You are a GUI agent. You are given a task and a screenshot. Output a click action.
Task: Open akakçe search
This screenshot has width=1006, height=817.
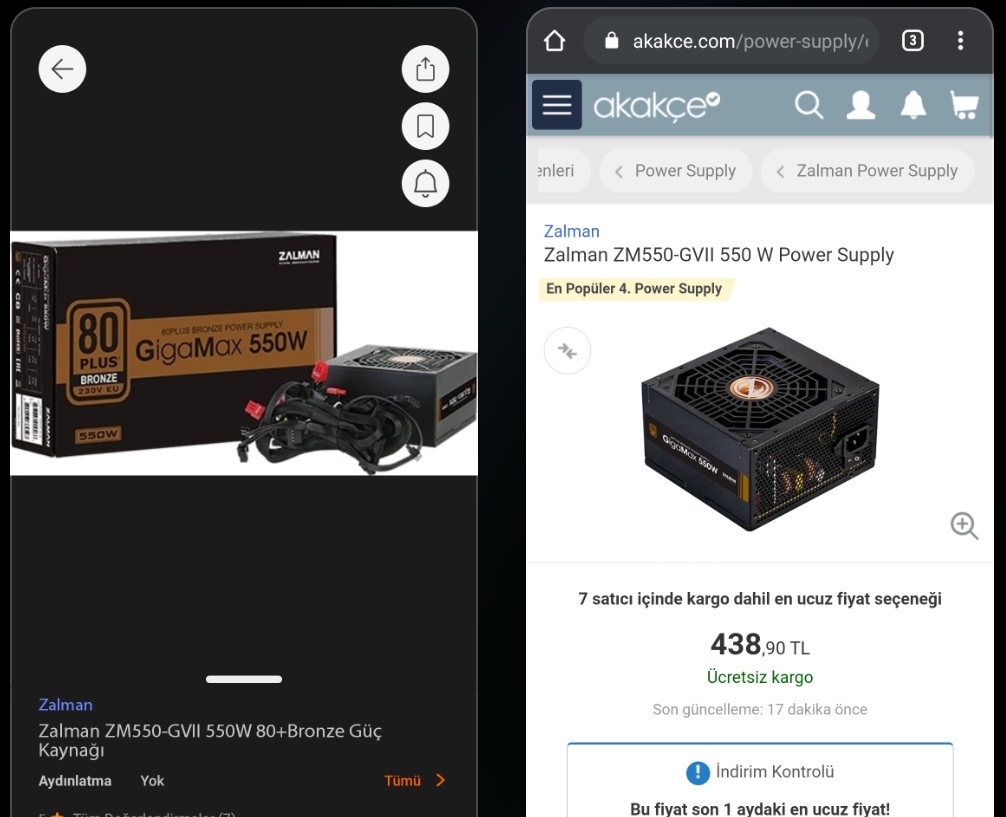(809, 105)
